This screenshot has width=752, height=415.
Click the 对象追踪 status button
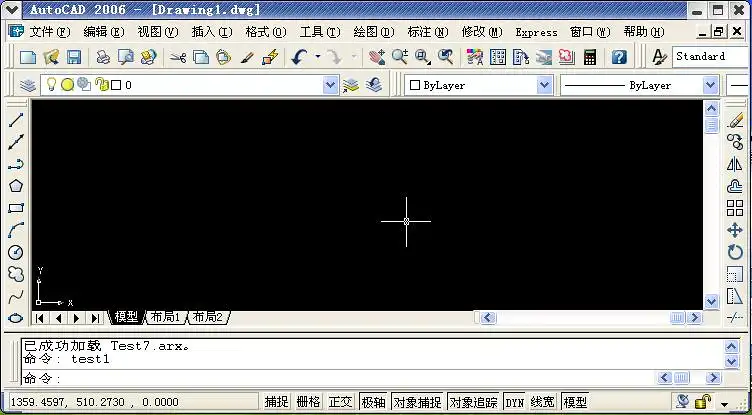pos(472,402)
